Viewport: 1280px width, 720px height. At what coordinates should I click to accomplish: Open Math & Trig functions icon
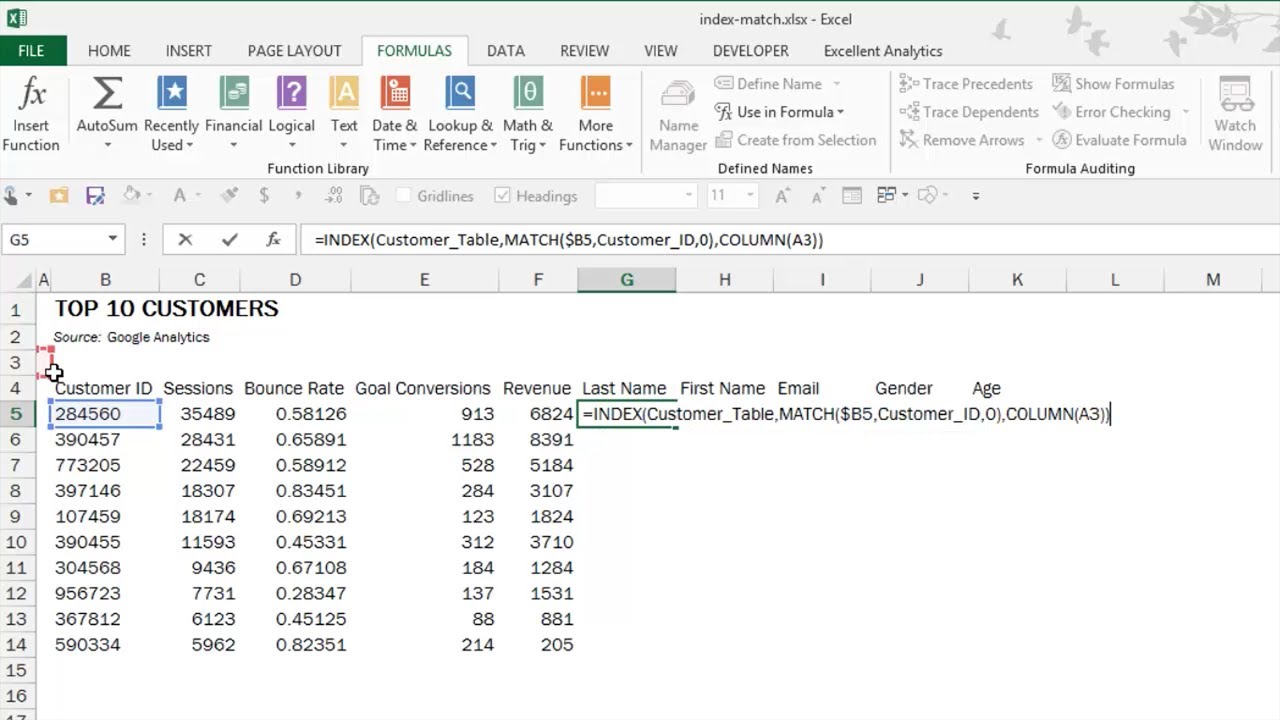coord(527,94)
